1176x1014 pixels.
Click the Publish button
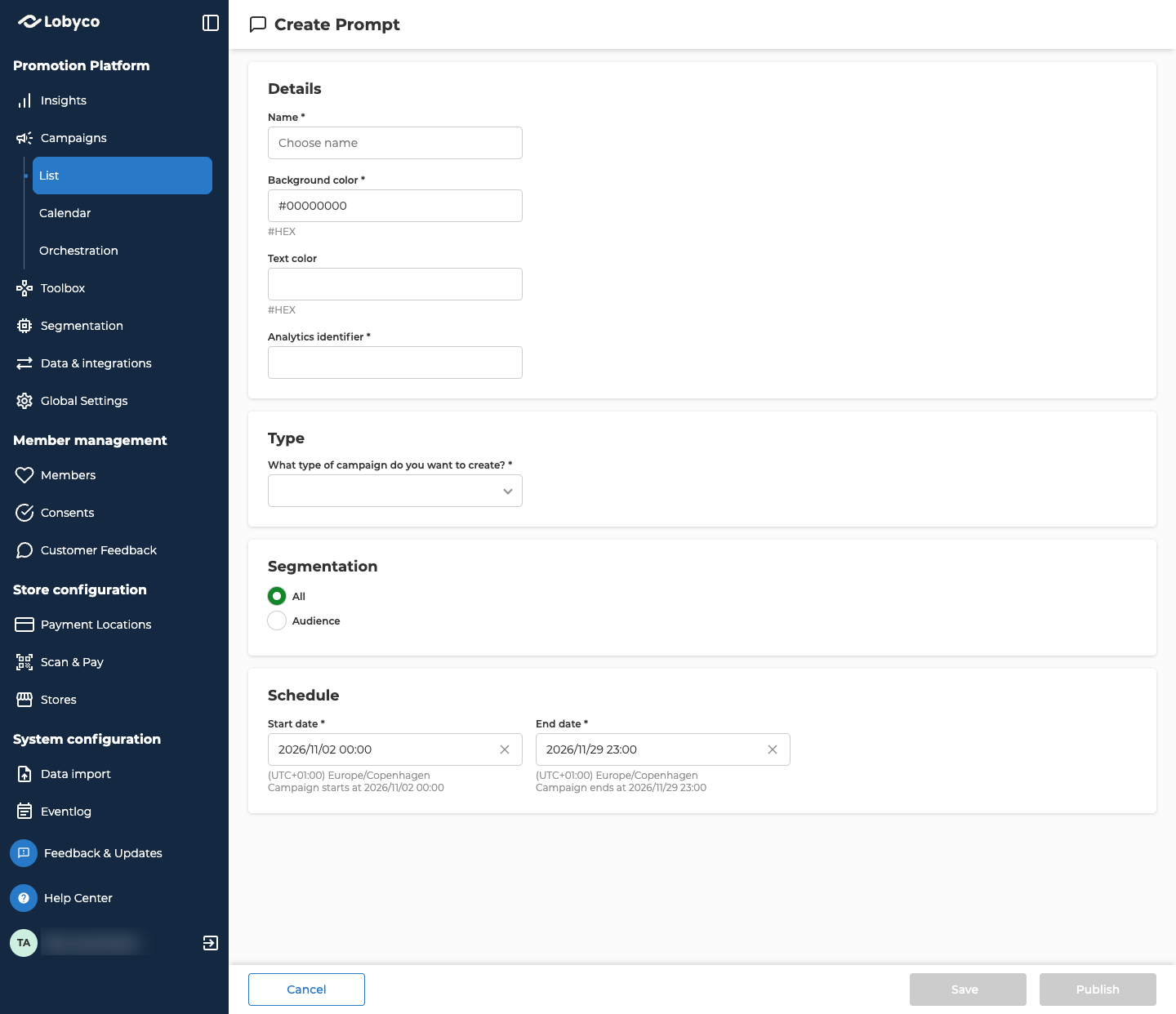click(x=1098, y=990)
